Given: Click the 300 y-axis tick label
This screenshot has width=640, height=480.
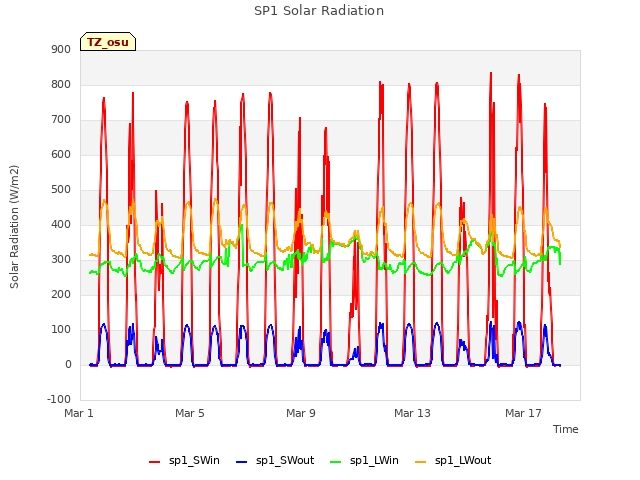Looking at the screenshot, I should (x=61, y=260).
